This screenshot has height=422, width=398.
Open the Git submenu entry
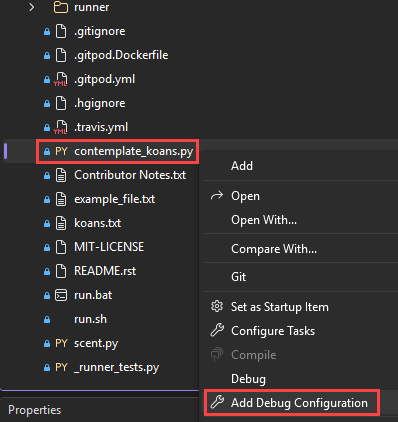238,277
